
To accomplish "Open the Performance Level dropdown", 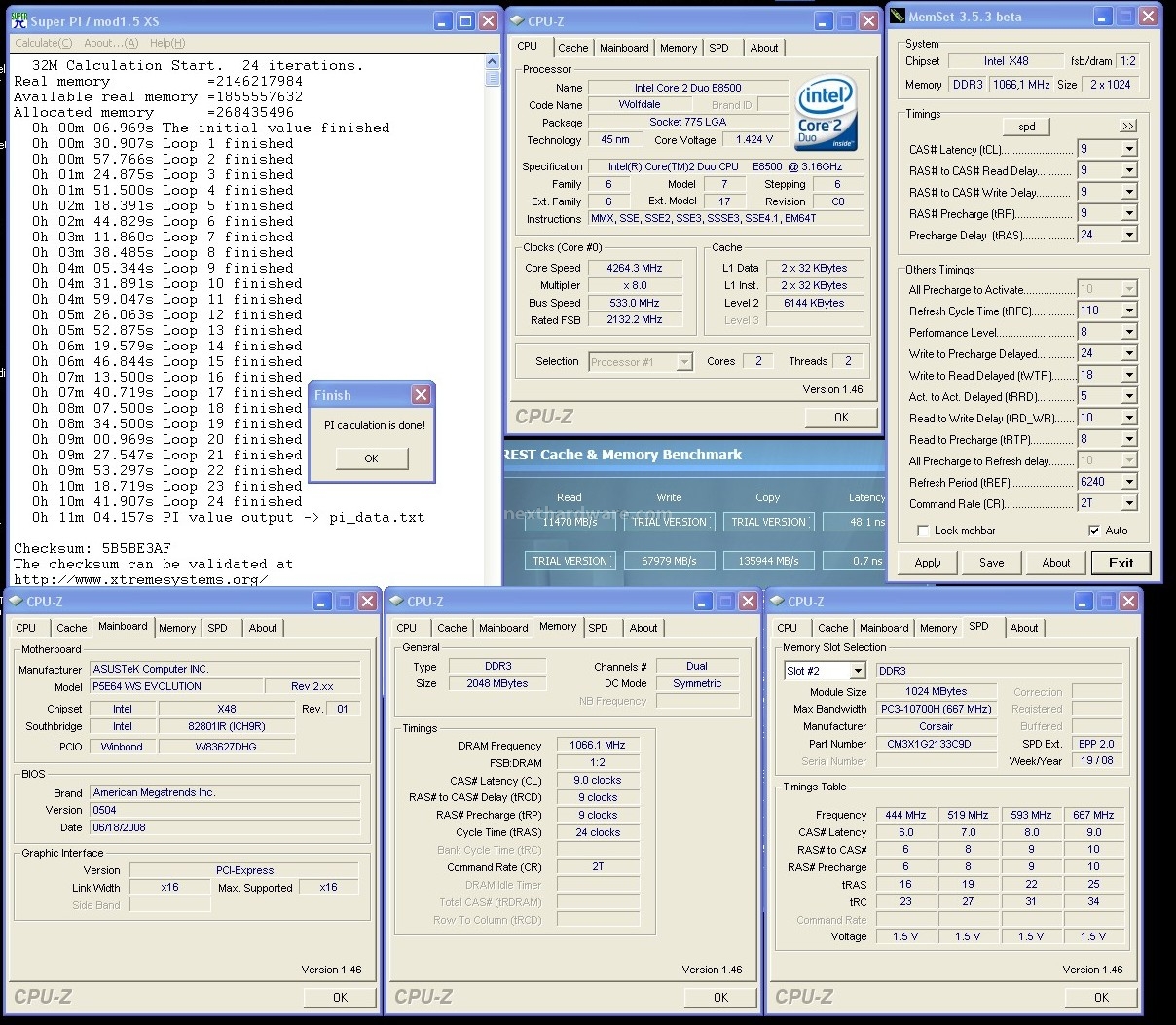I will (x=1129, y=332).
